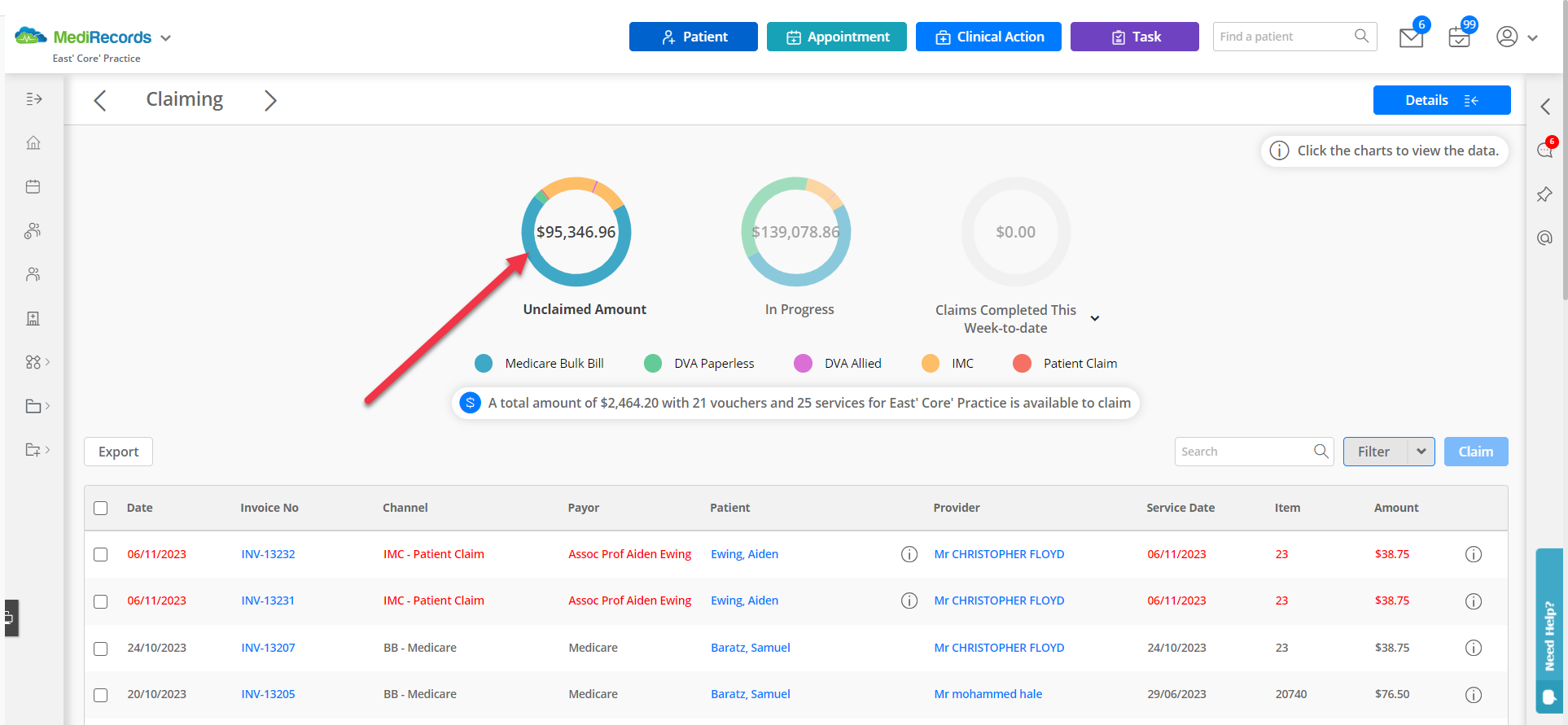Click the @ mentions icon

click(1544, 238)
